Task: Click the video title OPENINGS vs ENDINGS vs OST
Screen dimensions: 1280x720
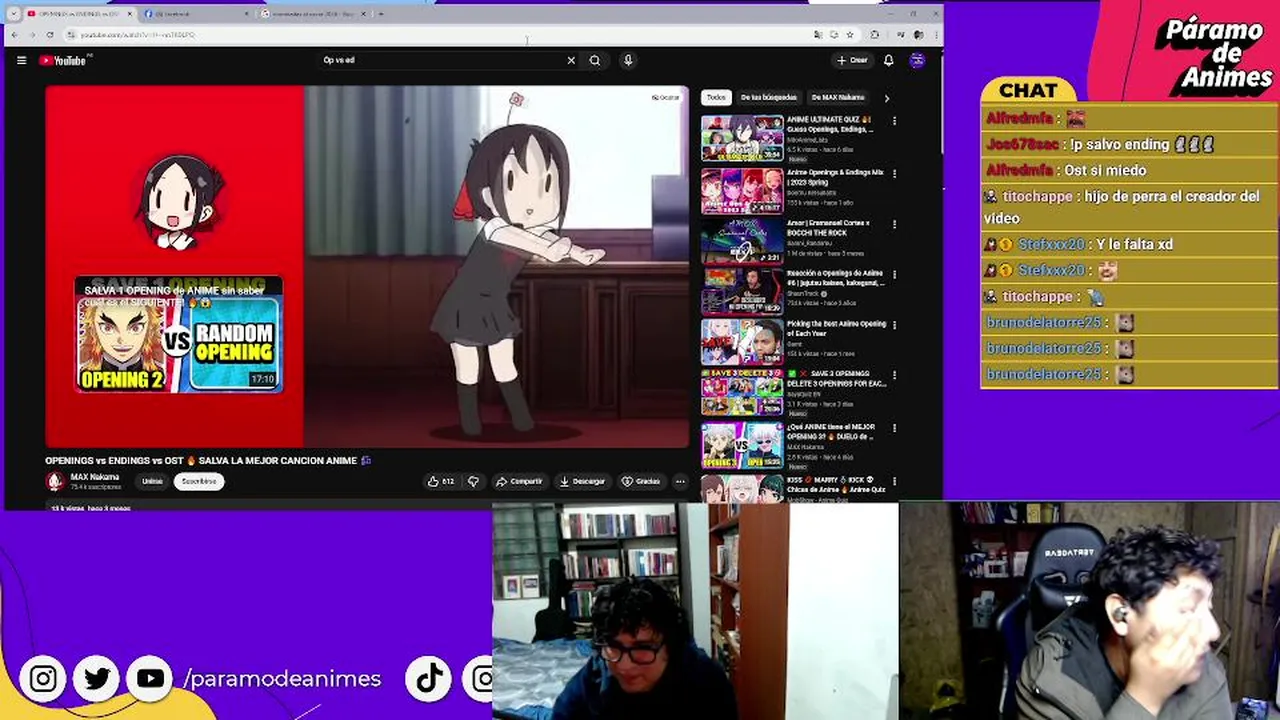Action: [208, 460]
